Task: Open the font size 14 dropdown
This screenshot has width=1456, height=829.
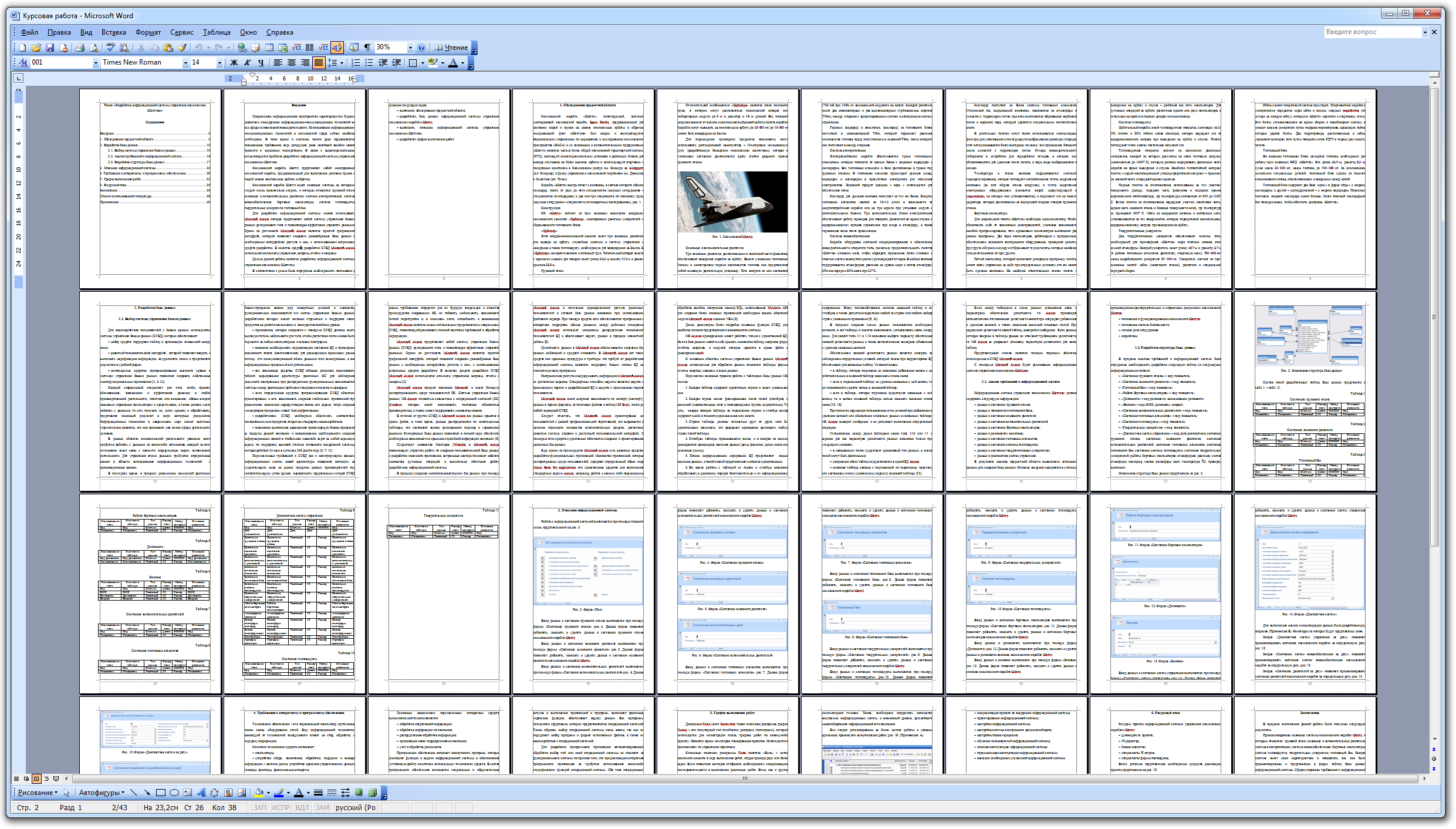Action: [219, 62]
